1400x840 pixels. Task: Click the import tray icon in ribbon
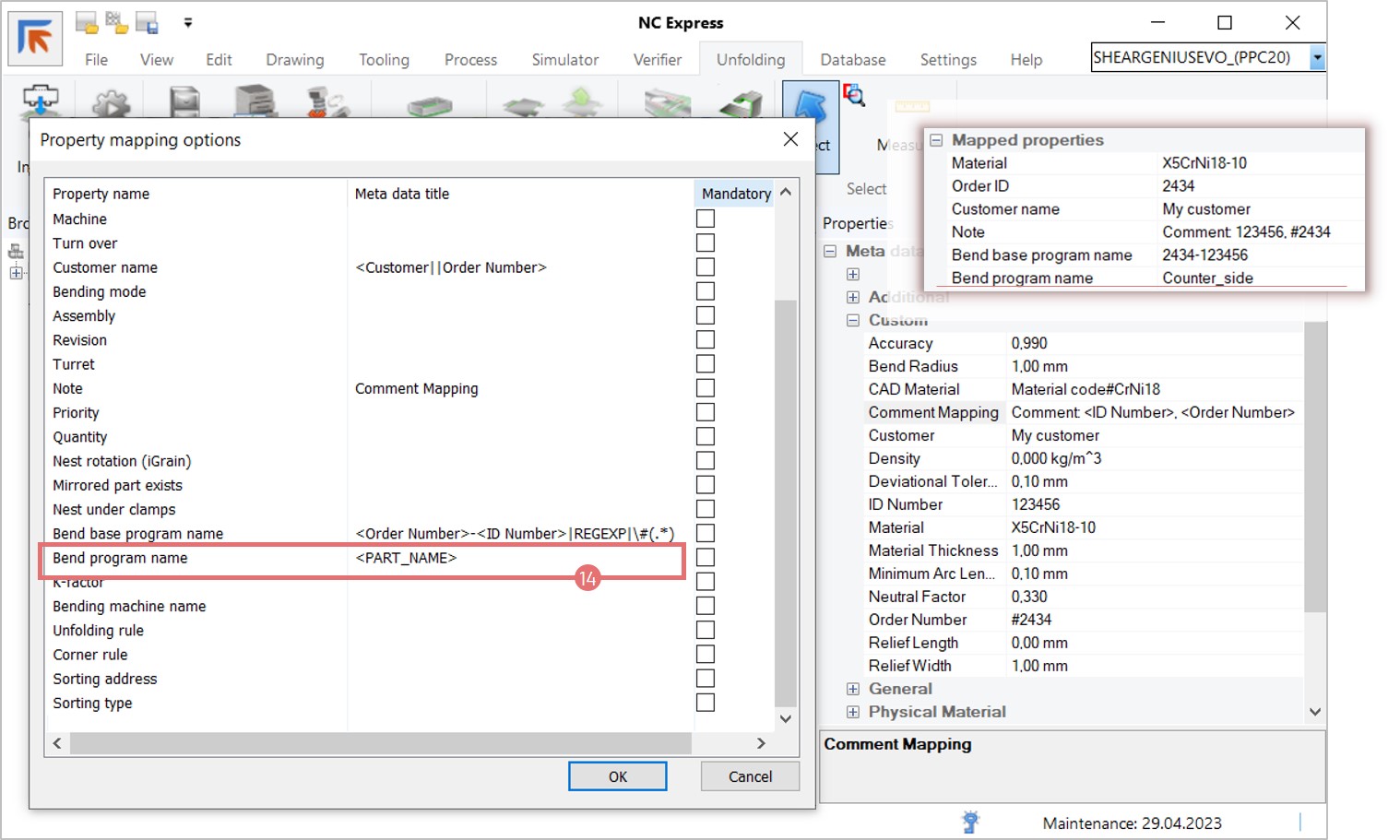pos(41,101)
